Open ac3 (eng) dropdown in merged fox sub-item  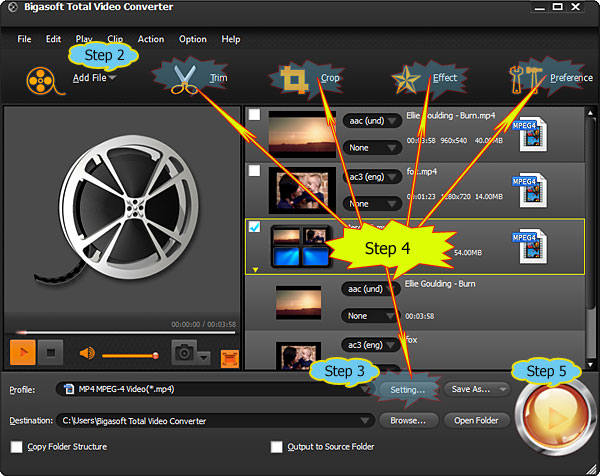pyautogui.click(x=371, y=345)
